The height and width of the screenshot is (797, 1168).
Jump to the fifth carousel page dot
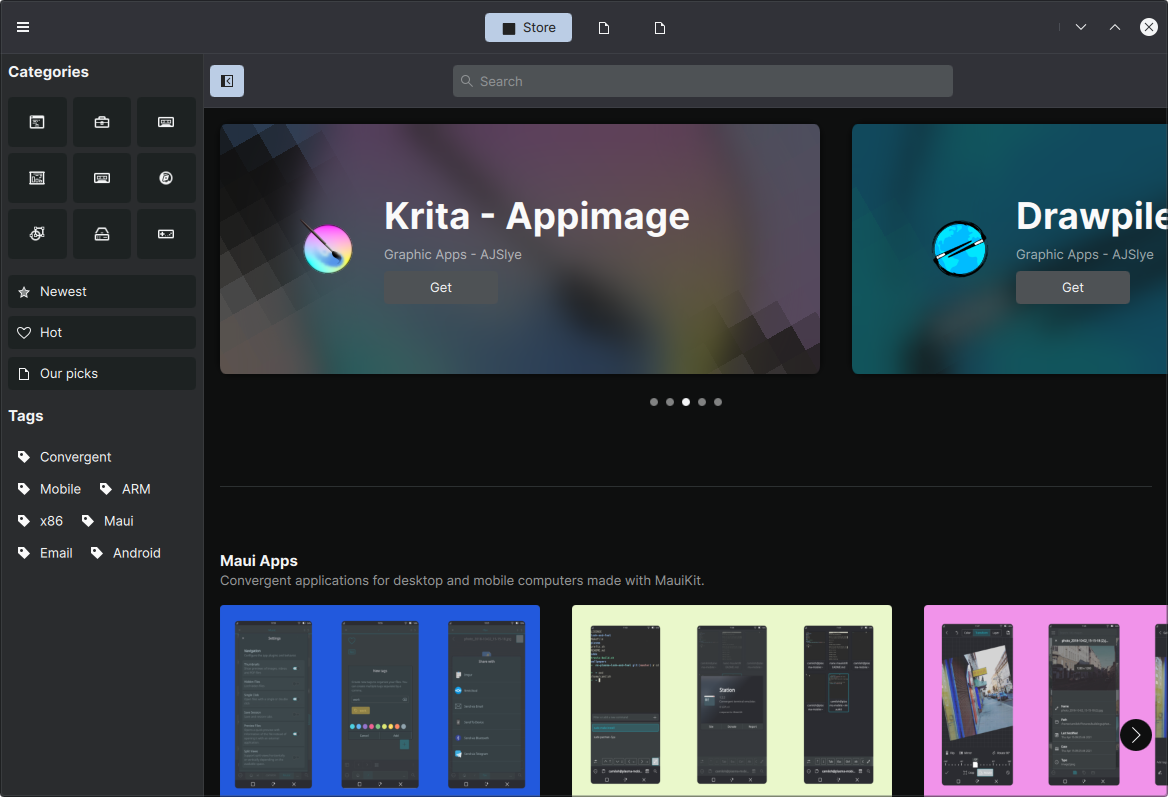718,402
